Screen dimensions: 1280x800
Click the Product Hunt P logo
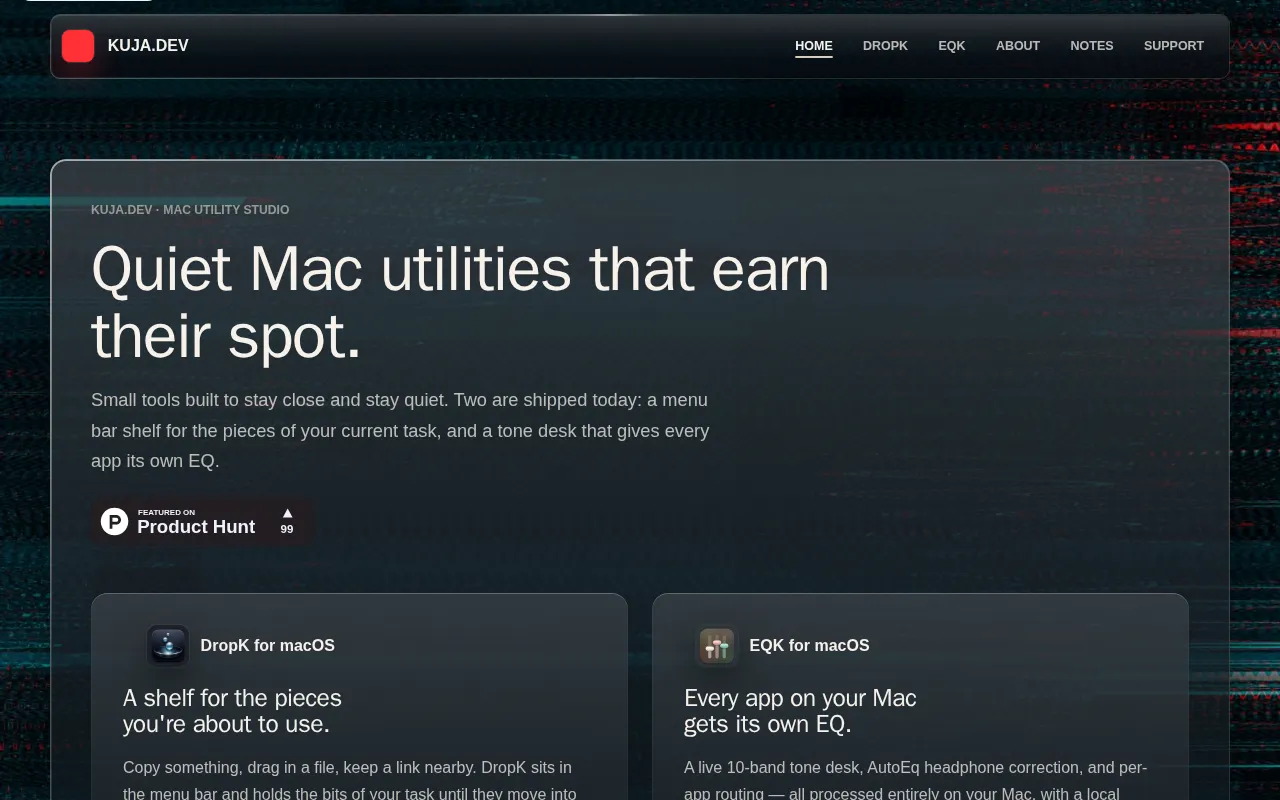click(x=115, y=521)
